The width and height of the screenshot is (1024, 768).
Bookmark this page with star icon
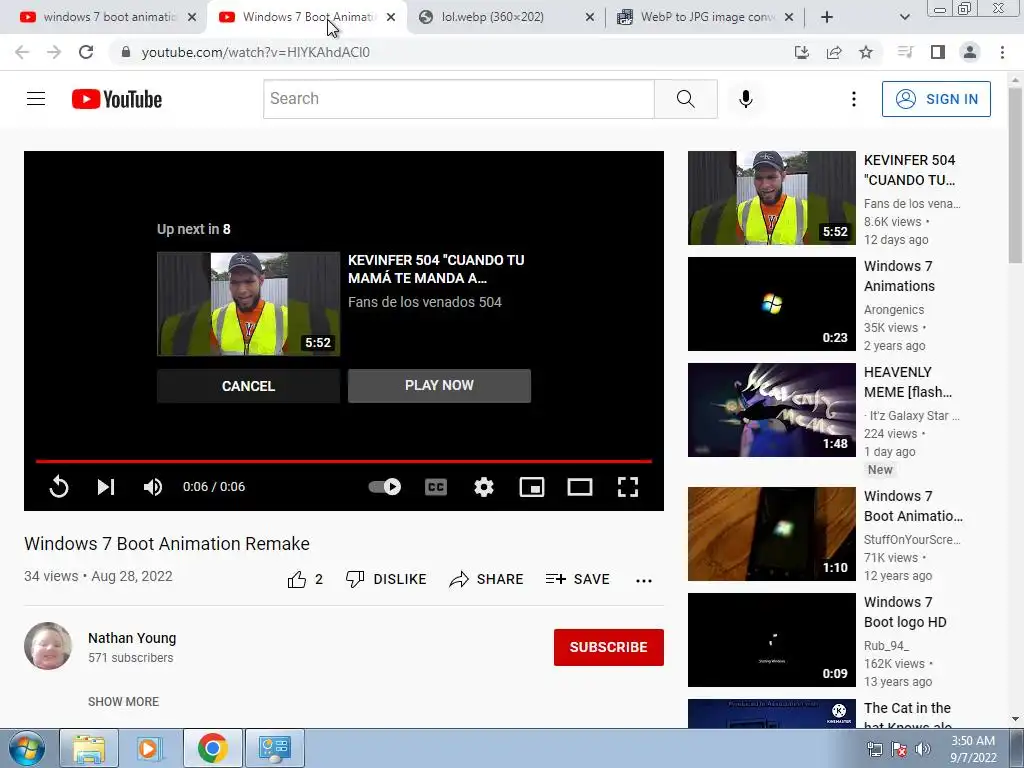coord(866,52)
